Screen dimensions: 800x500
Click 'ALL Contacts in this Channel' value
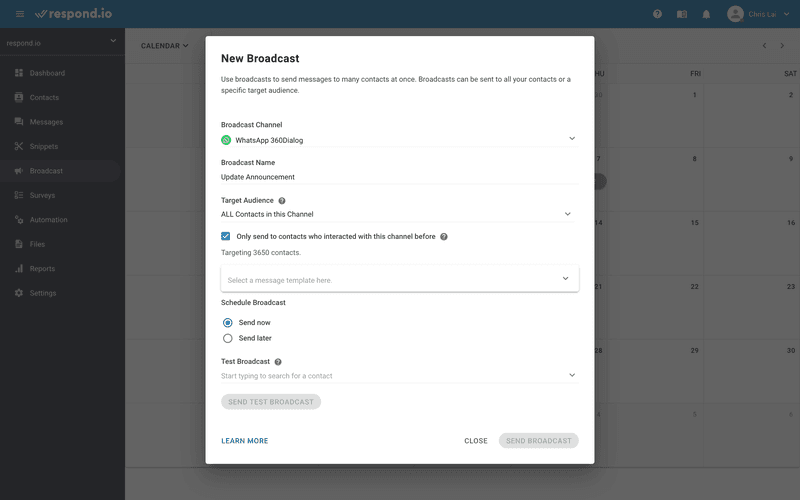[267, 214]
